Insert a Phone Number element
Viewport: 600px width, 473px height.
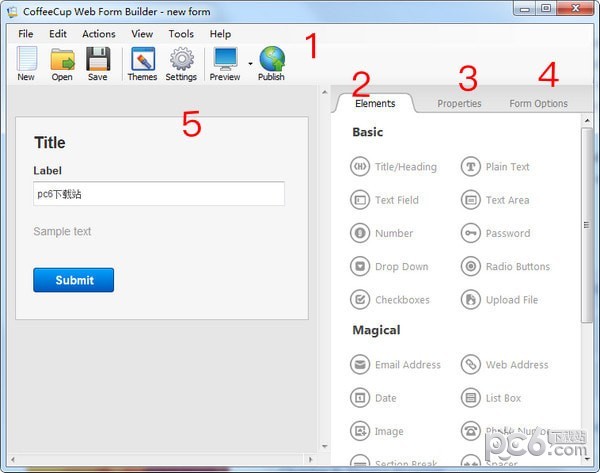[x=505, y=431]
